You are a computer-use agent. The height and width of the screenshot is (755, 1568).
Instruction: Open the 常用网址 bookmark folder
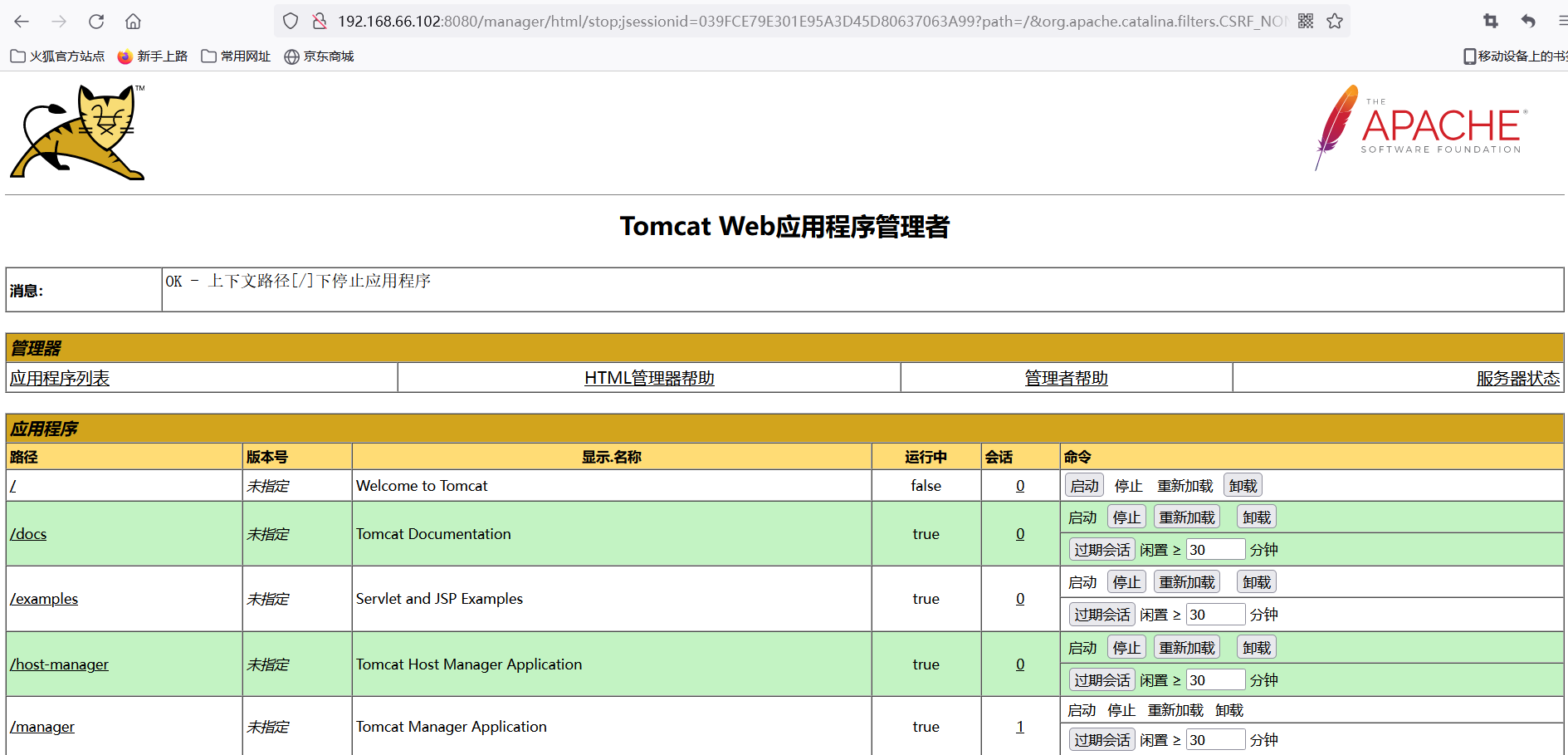point(236,56)
